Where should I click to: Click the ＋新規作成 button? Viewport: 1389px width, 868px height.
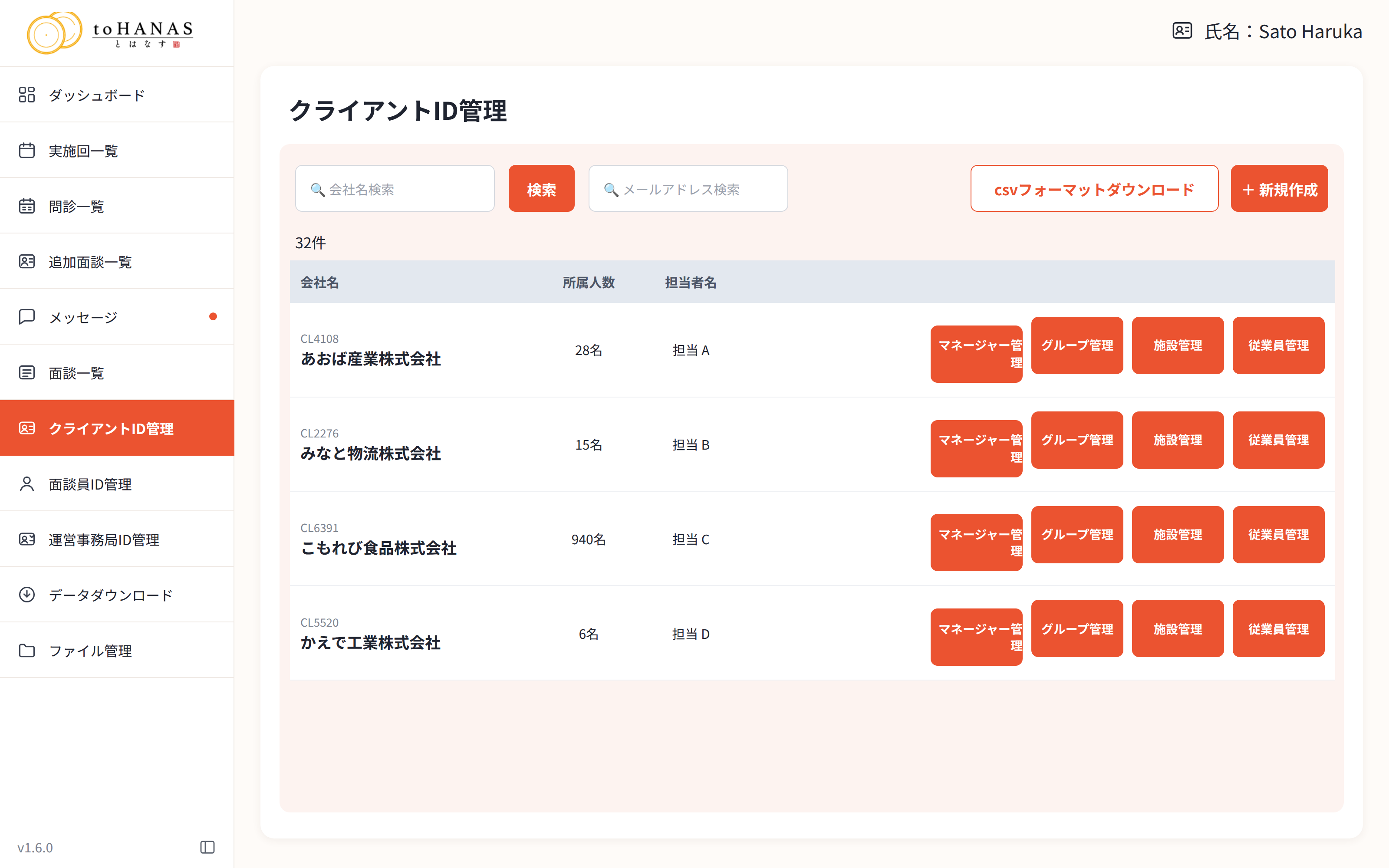pos(1279,189)
